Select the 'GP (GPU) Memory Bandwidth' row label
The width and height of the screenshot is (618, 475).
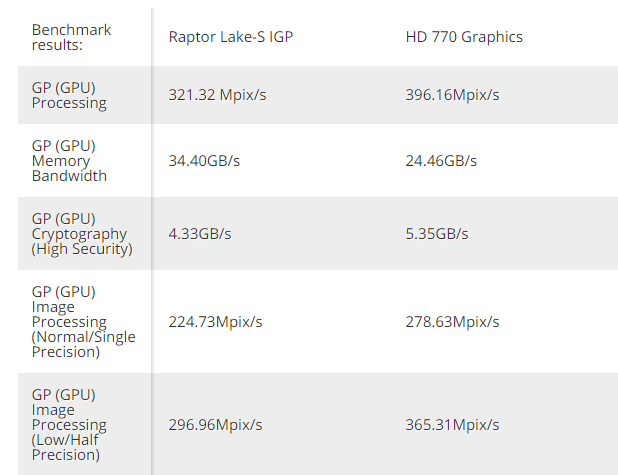69,161
